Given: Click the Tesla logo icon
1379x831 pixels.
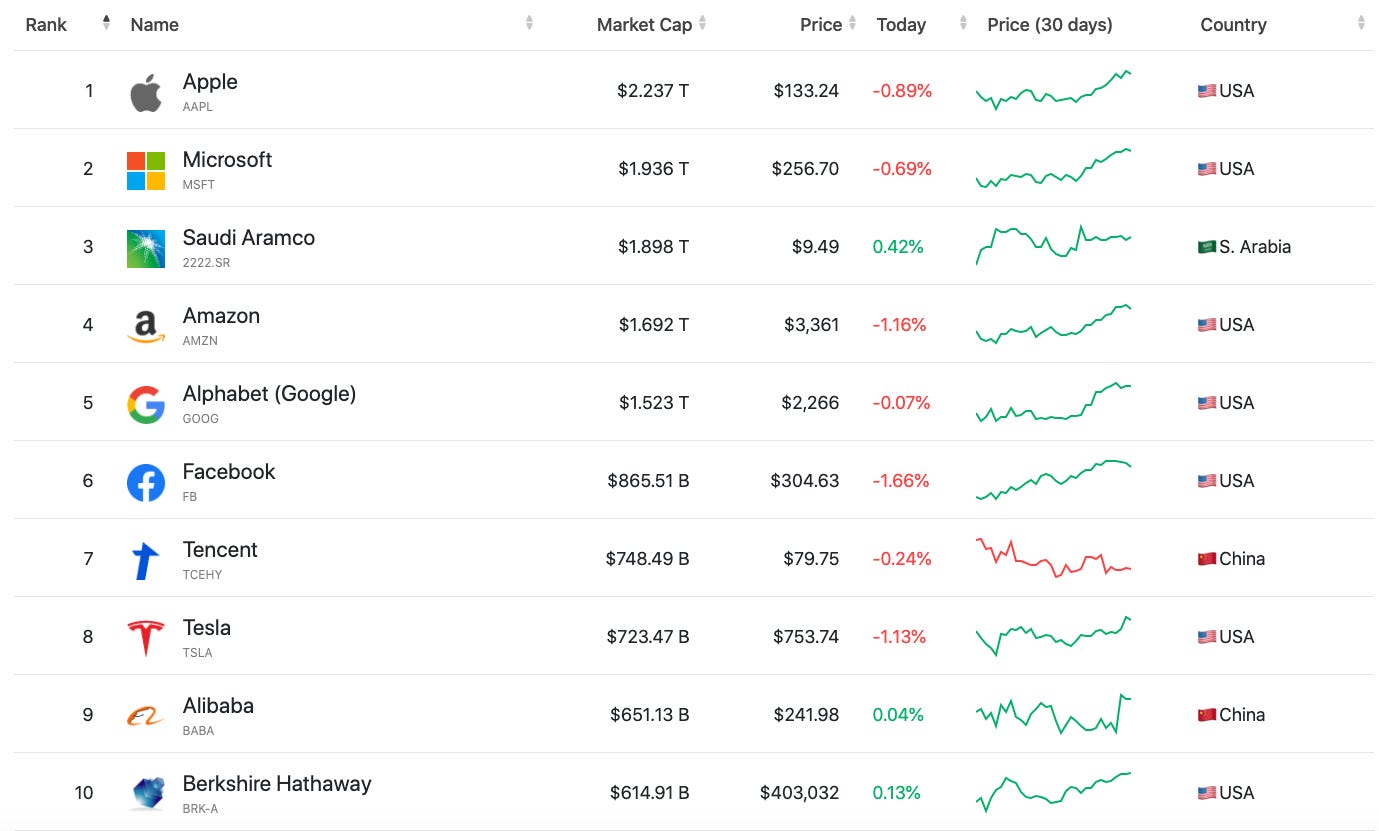Looking at the screenshot, I should point(146,638).
